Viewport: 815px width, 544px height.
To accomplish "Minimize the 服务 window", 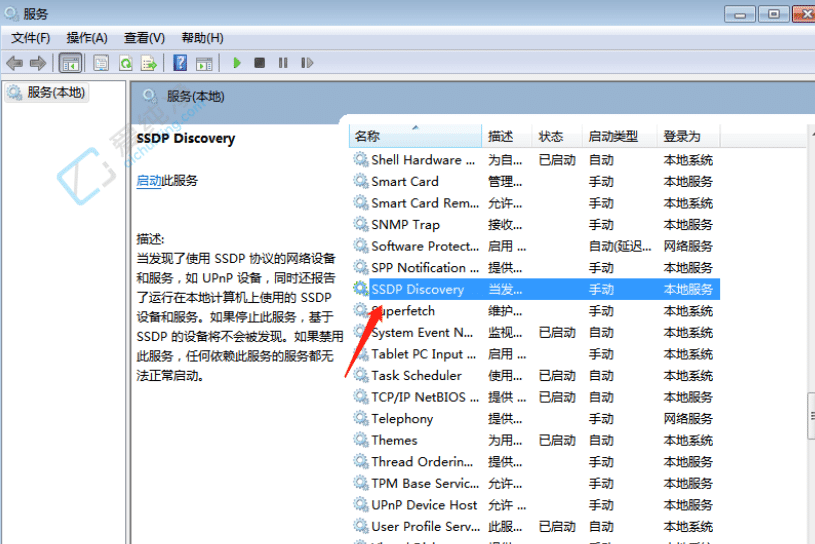I will point(740,14).
